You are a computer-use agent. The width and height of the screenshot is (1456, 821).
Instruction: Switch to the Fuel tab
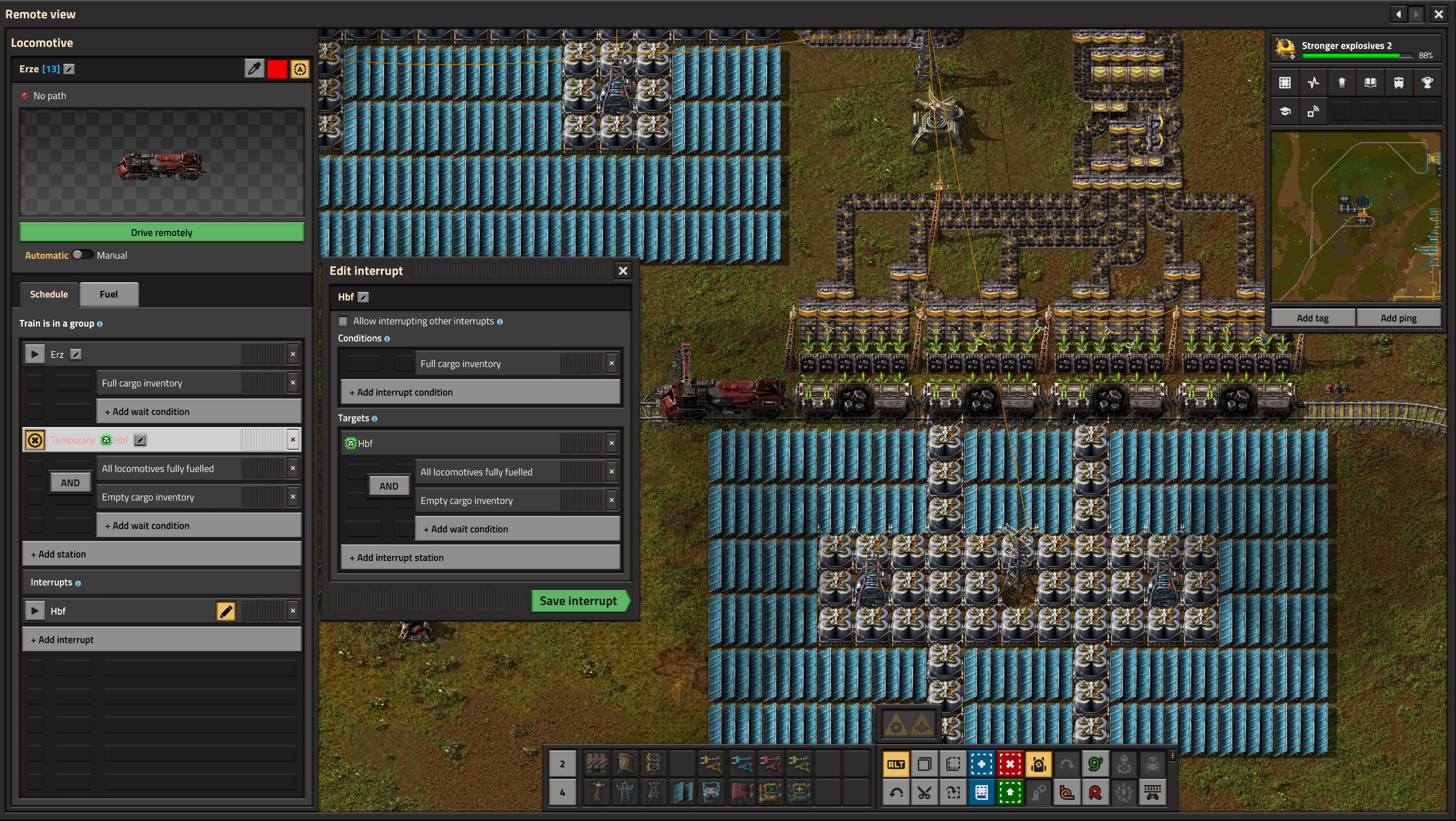(x=109, y=294)
